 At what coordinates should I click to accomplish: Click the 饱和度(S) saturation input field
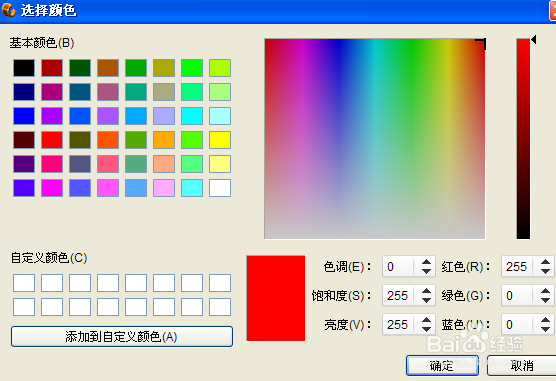tap(398, 296)
